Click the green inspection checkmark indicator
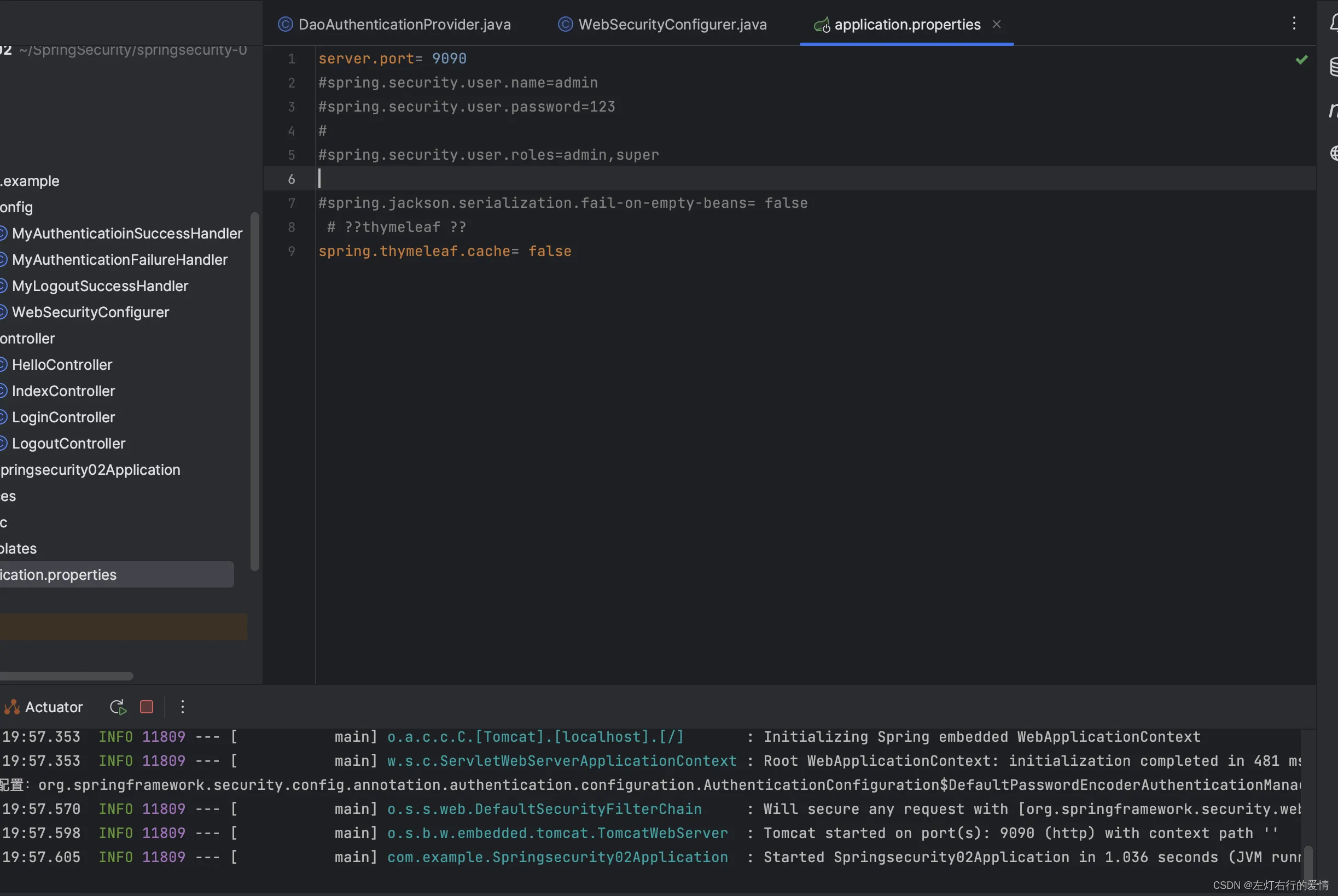 tap(1301, 60)
